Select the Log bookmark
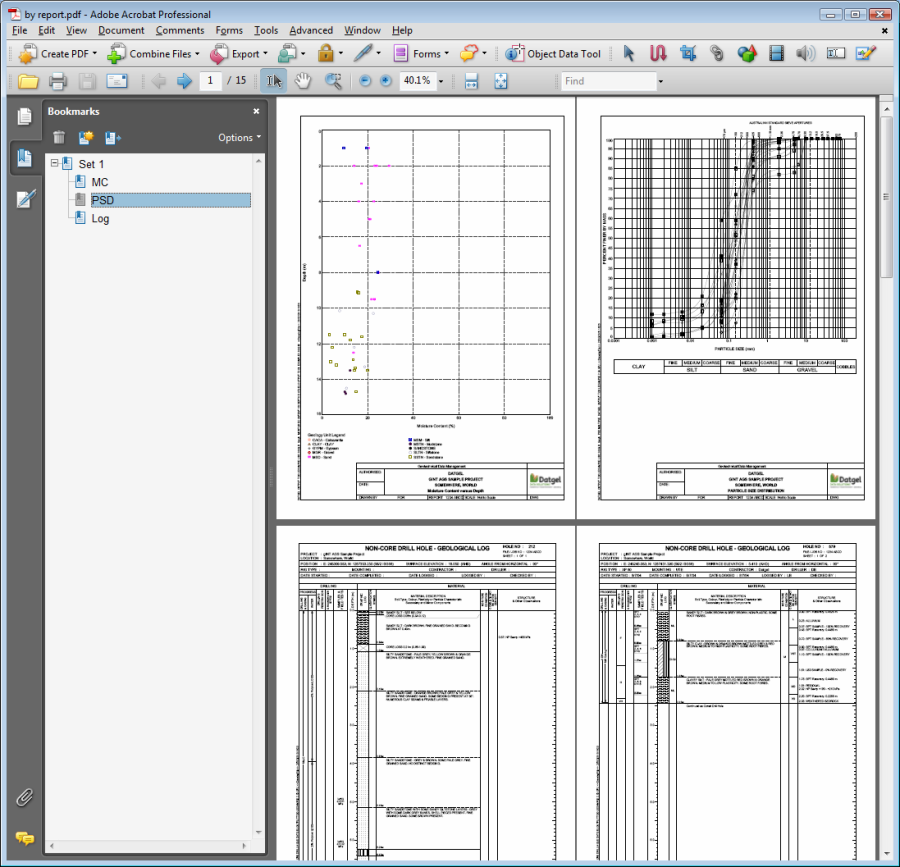Image resolution: width=900 pixels, height=867 pixels. pyautogui.click(x=100, y=218)
